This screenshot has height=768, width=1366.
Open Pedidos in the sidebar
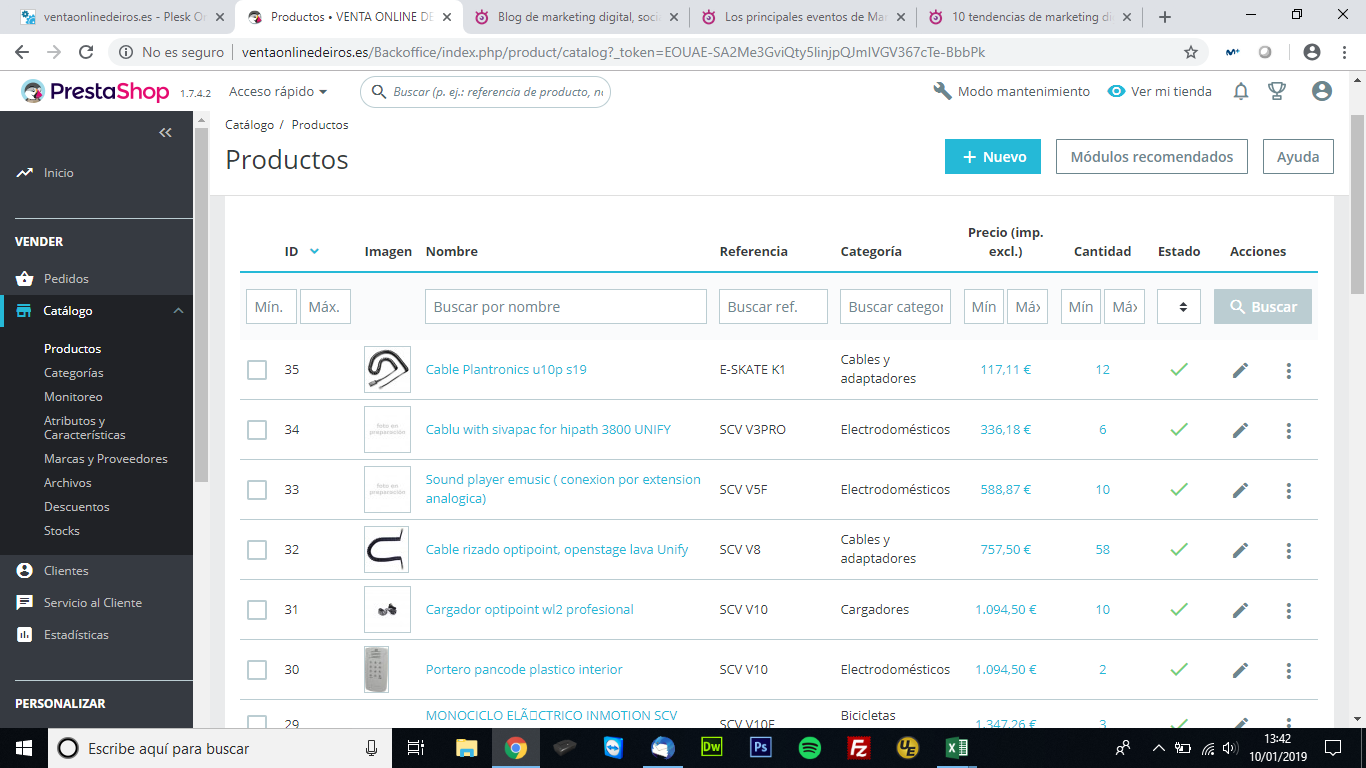pyautogui.click(x=66, y=279)
